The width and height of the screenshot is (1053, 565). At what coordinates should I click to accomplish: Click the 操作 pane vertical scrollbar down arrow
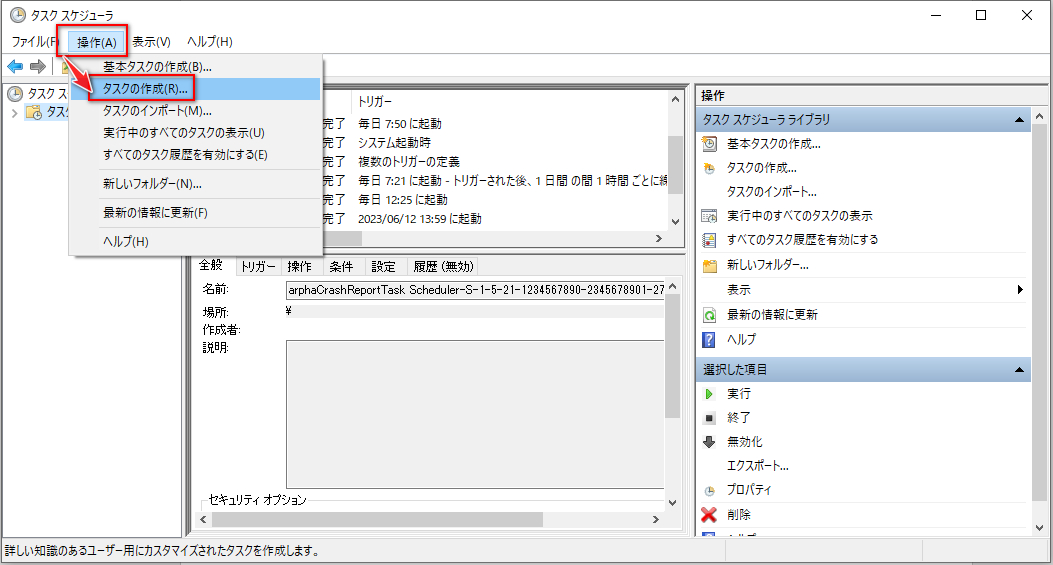pos(1040,528)
